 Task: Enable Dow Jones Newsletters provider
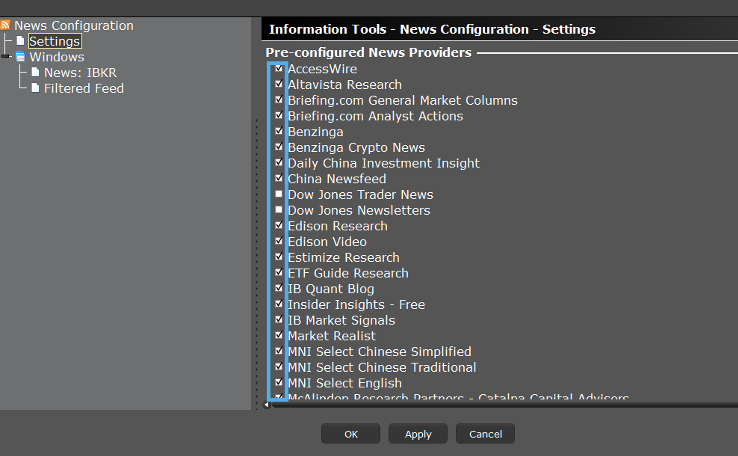(279, 210)
